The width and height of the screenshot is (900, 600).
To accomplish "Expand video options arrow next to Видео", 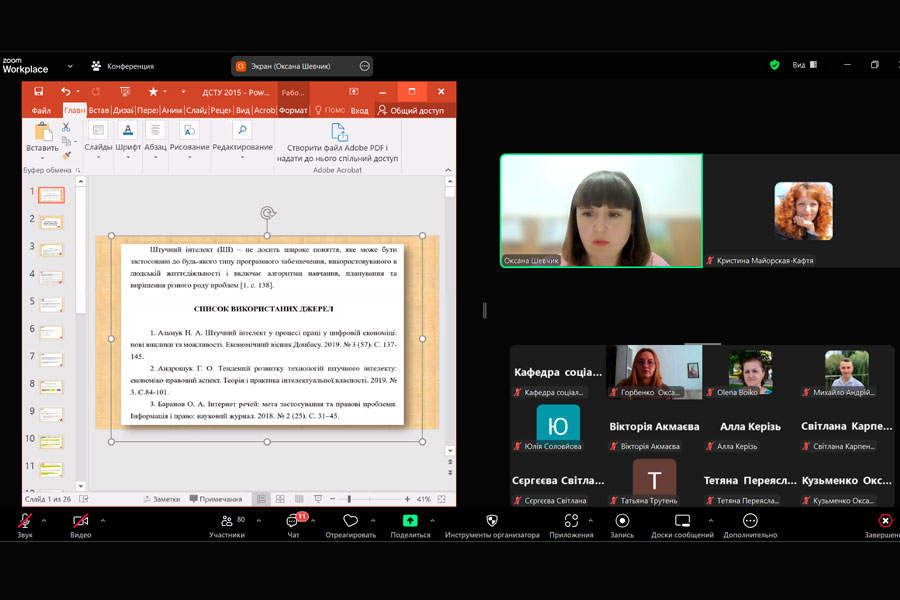I will point(103,520).
